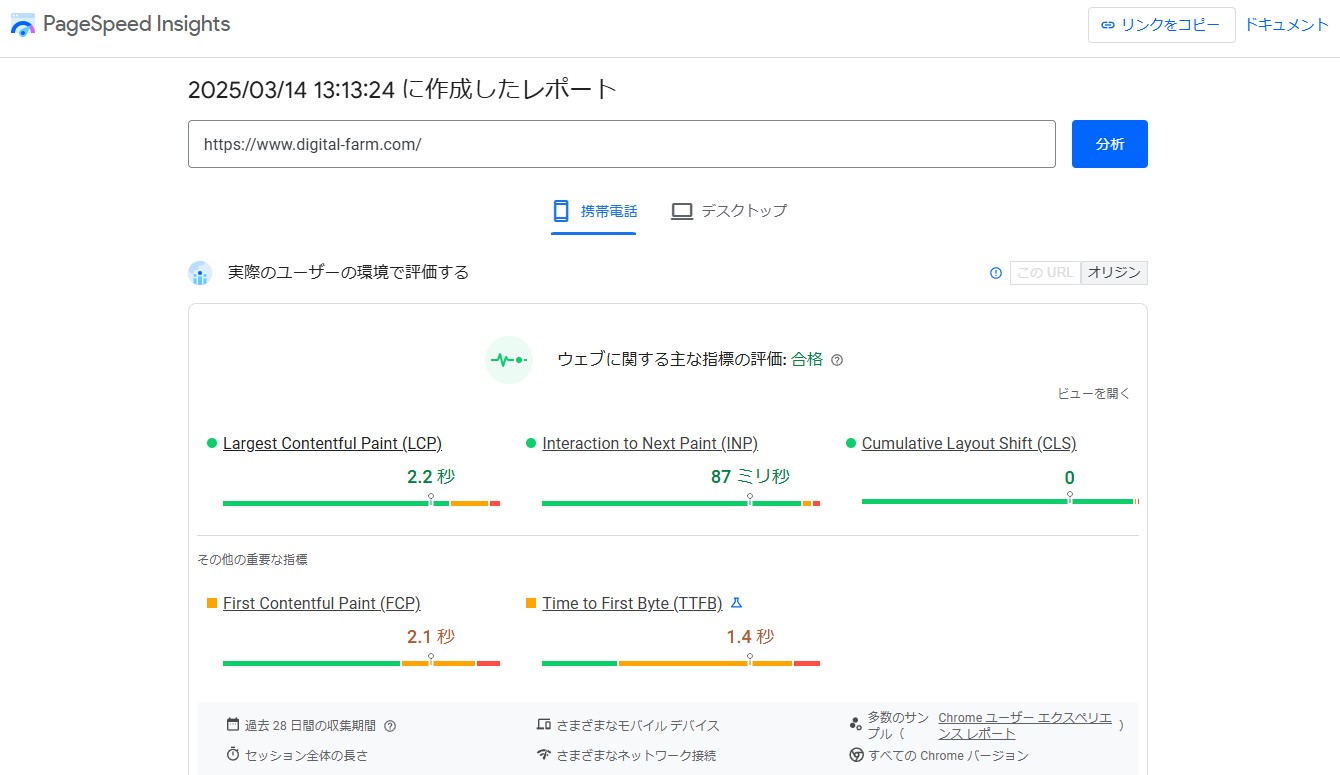The height and width of the screenshot is (775, 1340).
Task: Switch to the デスクトップ tab
Action: click(729, 211)
